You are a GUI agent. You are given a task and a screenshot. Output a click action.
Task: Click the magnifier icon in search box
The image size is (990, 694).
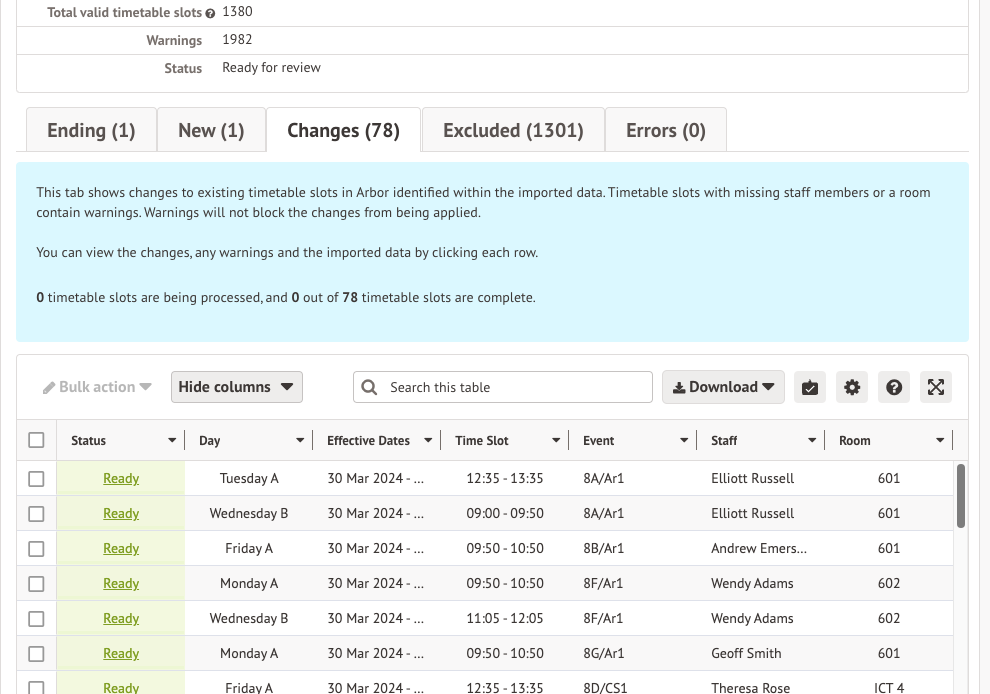tap(369, 387)
